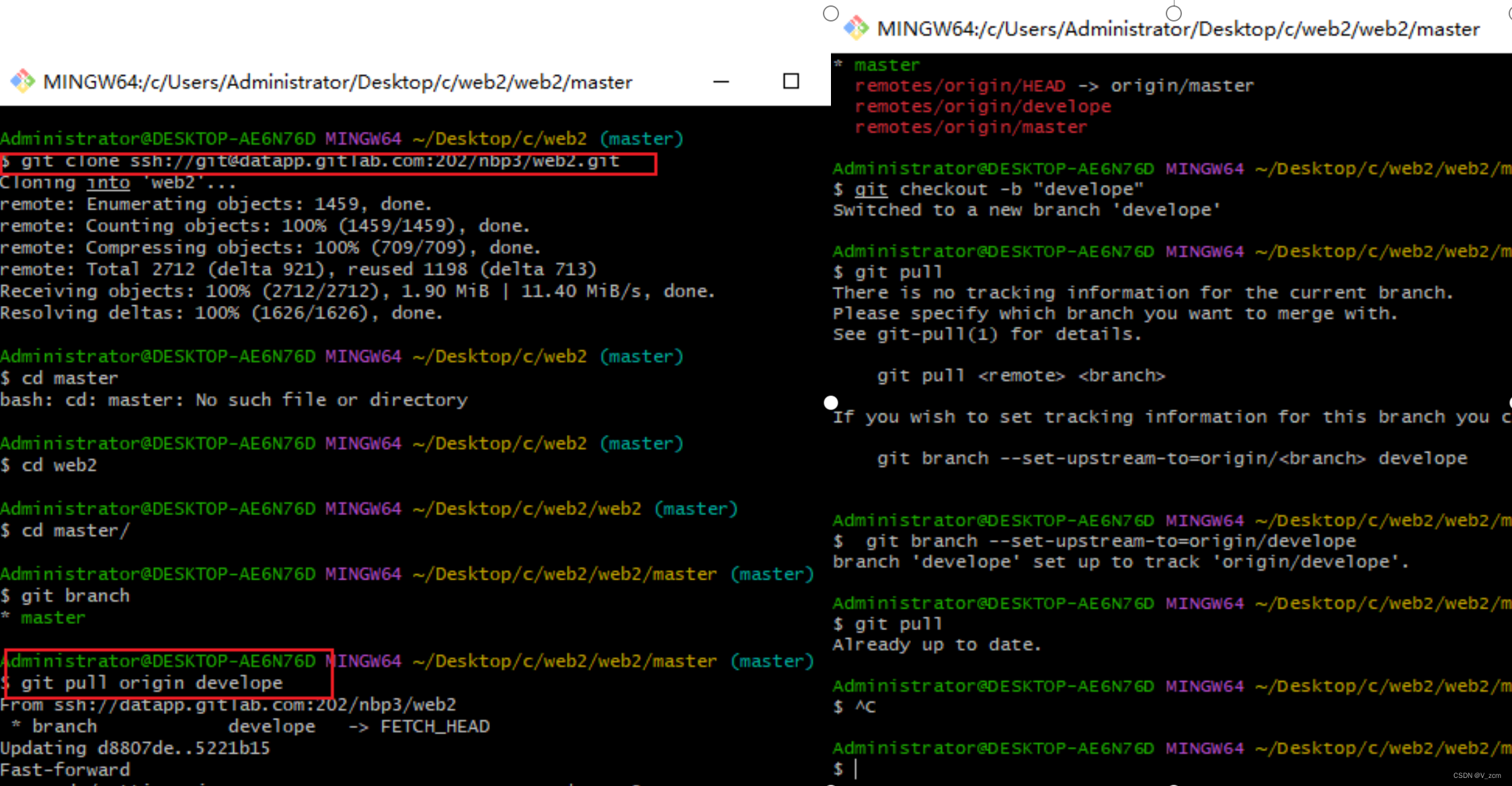Click filled white handle on right image's left edge
Viewport: 1512px width, 786px height.
[x=831, y=402]
